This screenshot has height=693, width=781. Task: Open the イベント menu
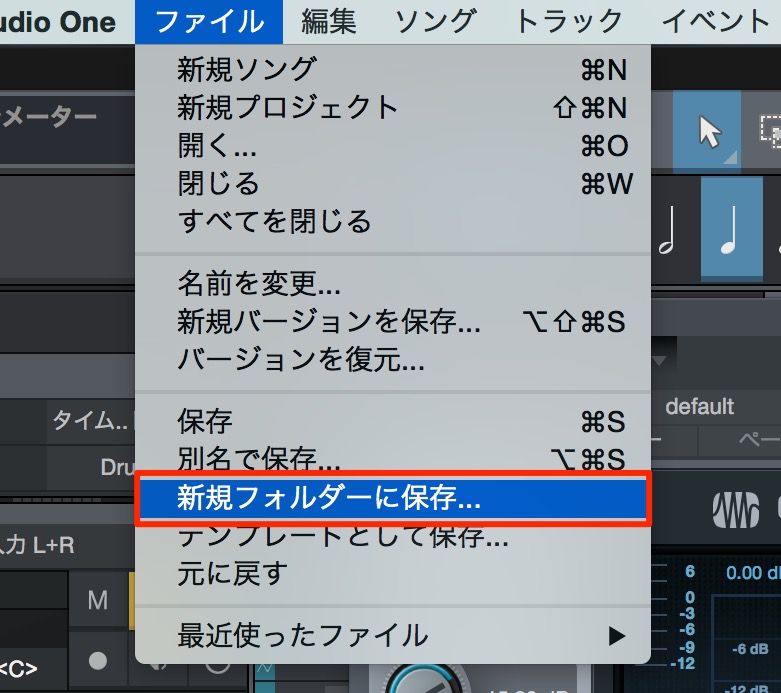tap(715, 22)
